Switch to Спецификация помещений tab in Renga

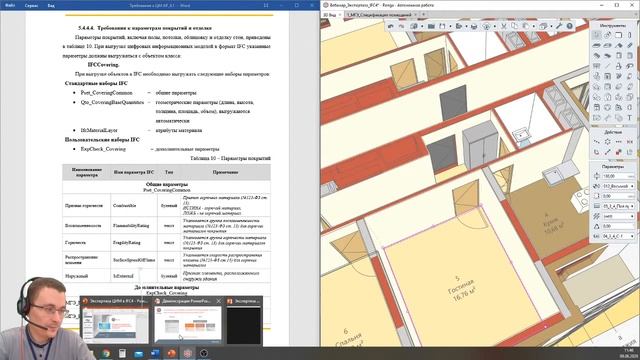pos(379,15)
